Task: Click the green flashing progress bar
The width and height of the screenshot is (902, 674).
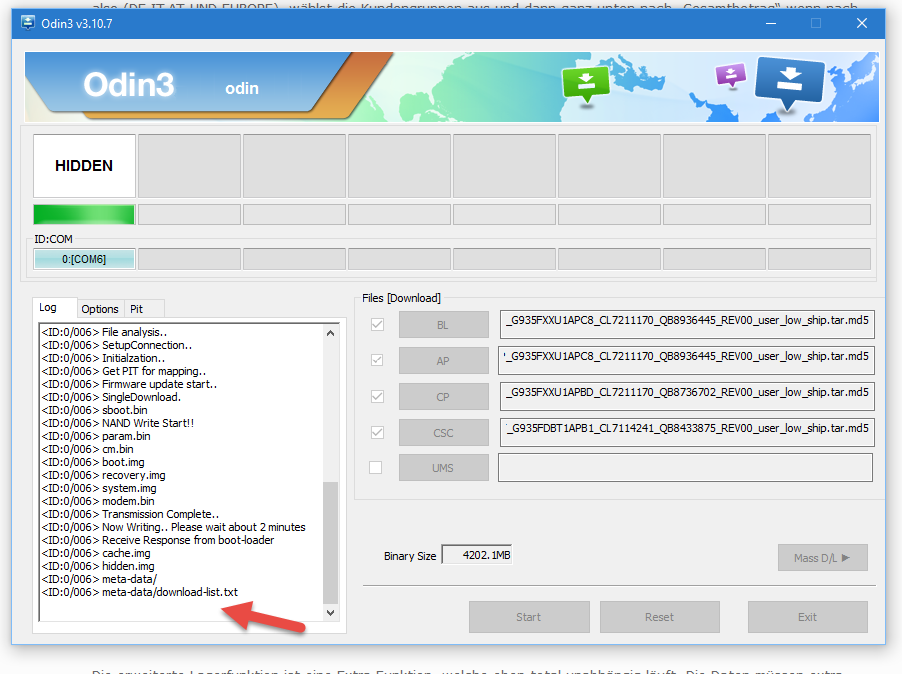Action: (x=84, y=214)
